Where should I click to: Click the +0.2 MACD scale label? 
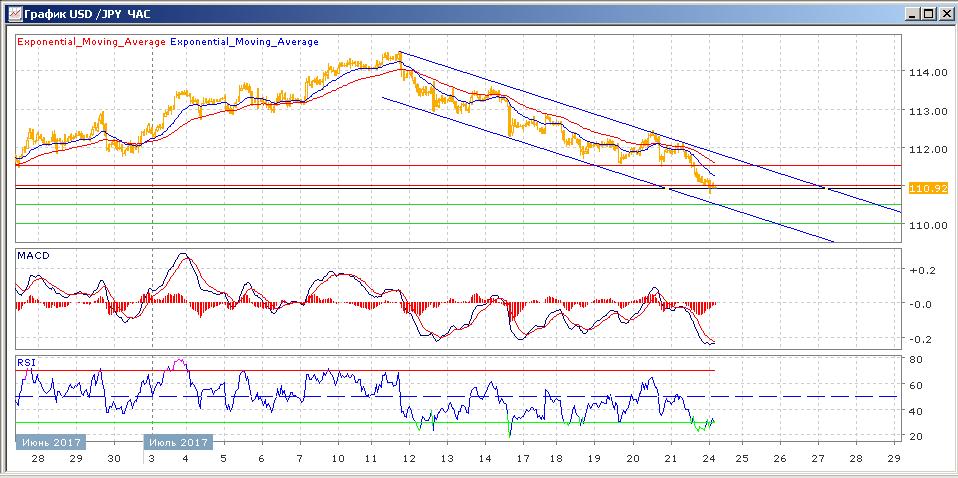919,270
